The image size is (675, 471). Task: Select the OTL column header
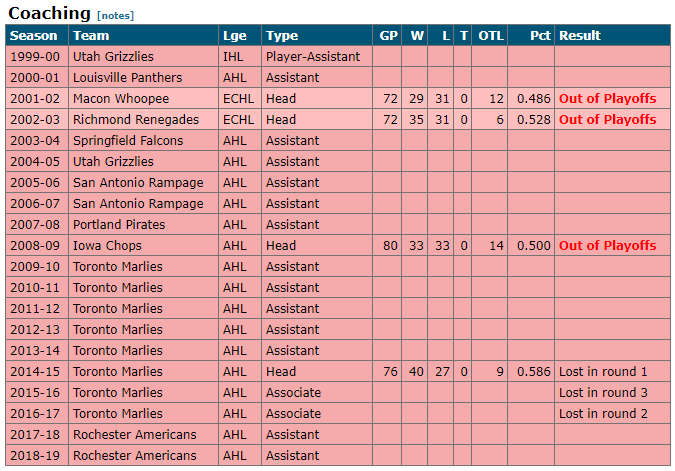[x=491, y=35]
